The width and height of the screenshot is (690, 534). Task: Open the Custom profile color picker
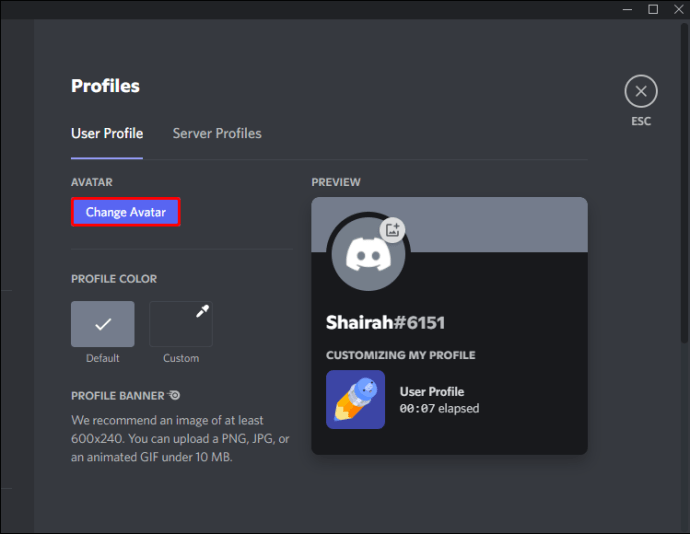(x=181, y=324)
